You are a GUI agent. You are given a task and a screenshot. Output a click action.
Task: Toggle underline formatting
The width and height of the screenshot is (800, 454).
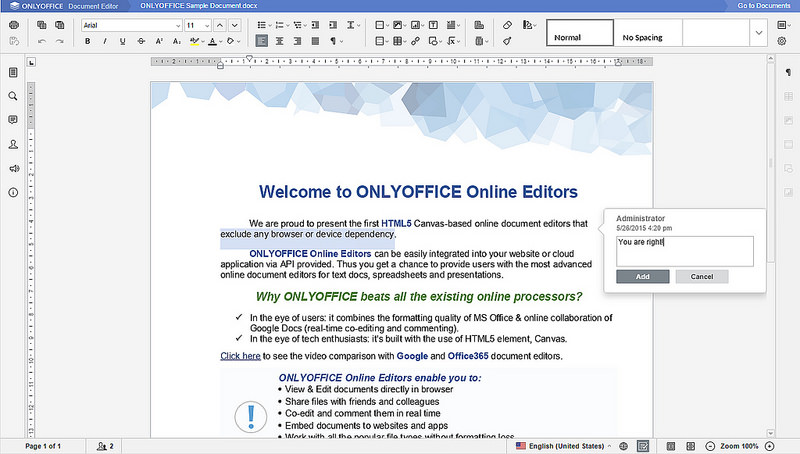pyautogui.click(x=123, y=42)
